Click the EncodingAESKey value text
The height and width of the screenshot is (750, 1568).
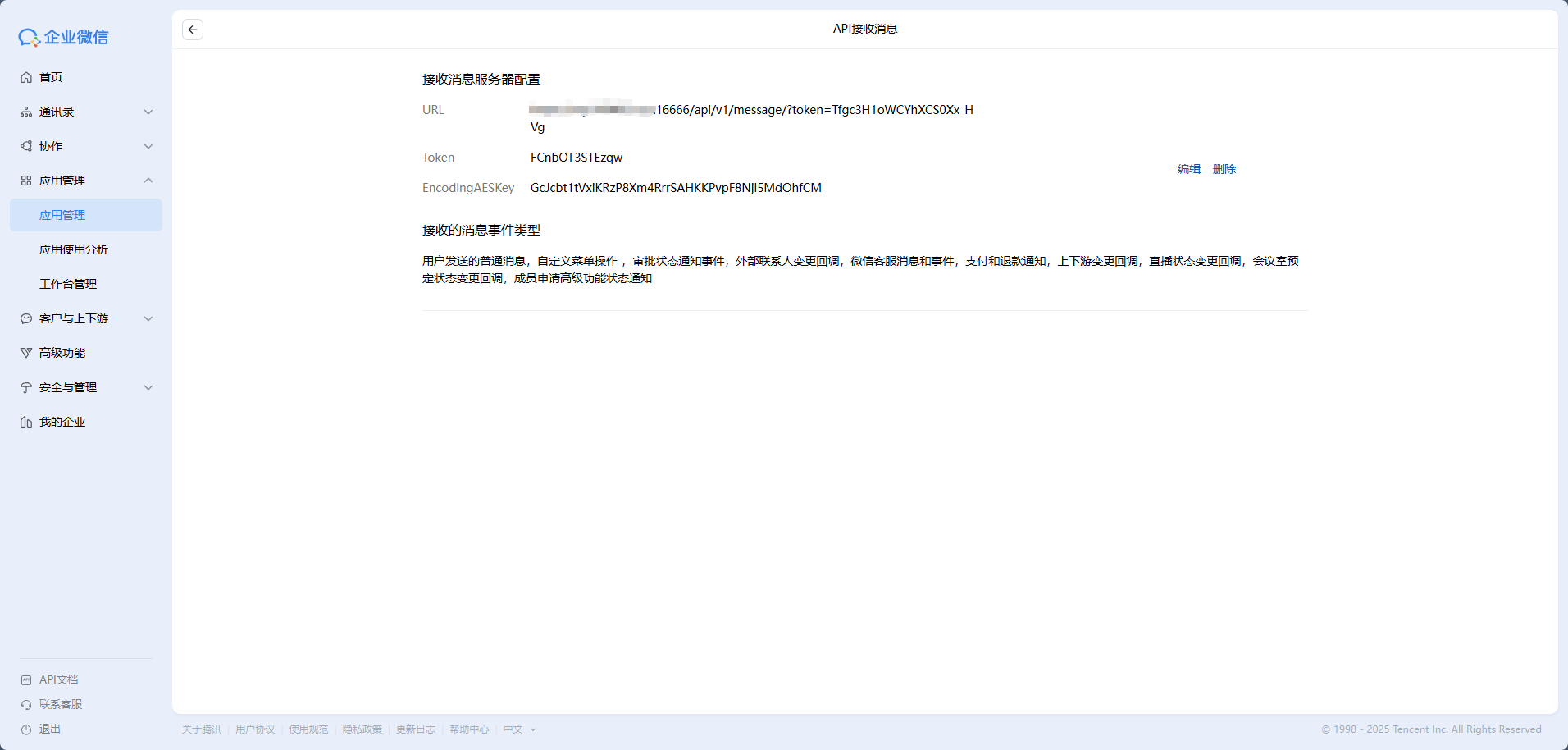[676, 188]
